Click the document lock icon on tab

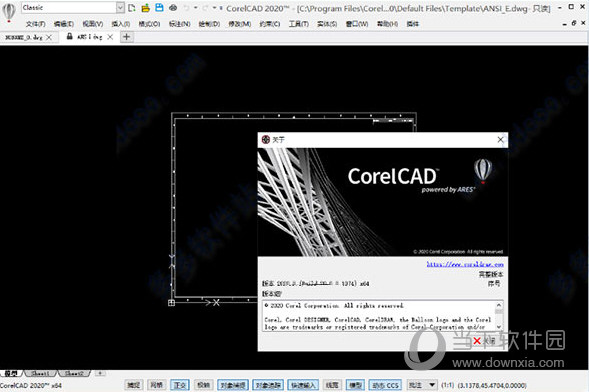pyautogui.click(x=69, y=36)
